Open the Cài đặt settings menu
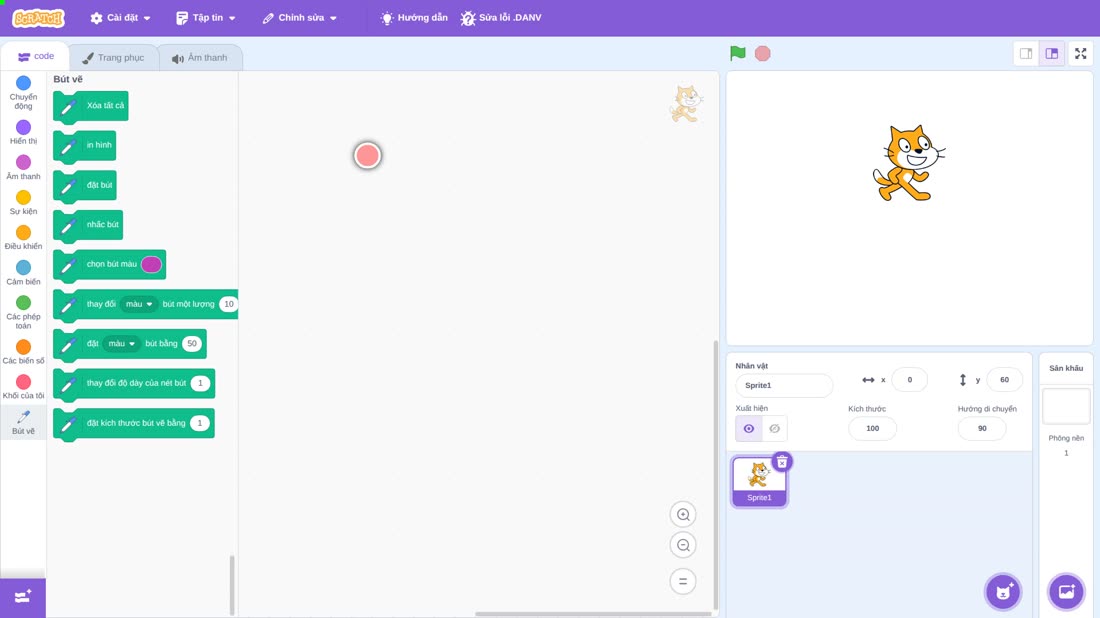This screenshot has width=1100, height=618. tap(121, 18)
